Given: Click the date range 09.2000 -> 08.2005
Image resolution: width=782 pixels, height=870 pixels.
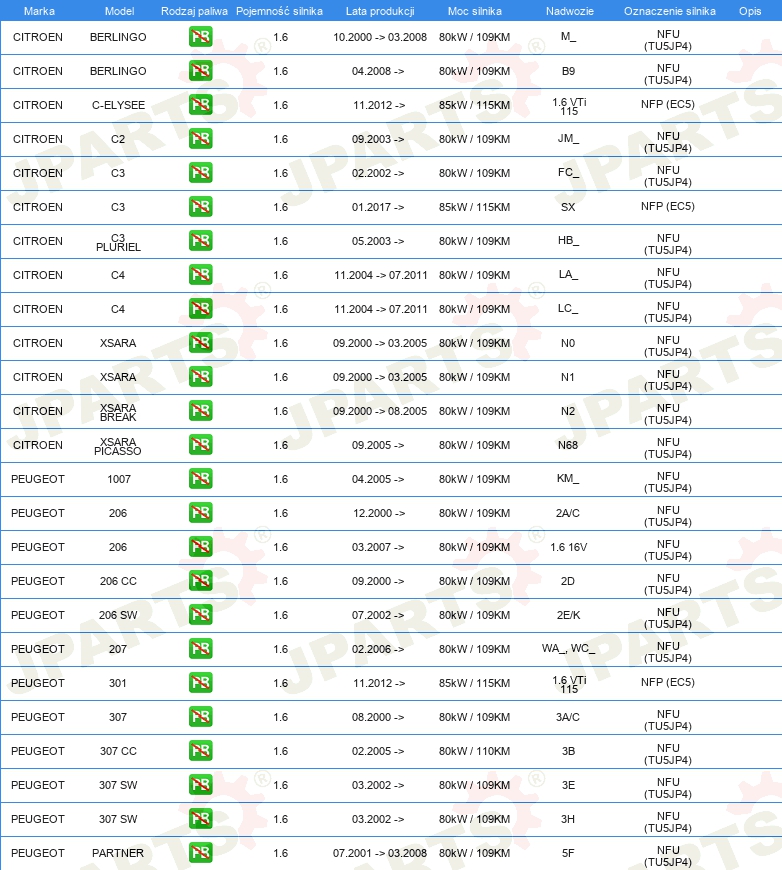Looking at the screenshot, I should [380, 411].
